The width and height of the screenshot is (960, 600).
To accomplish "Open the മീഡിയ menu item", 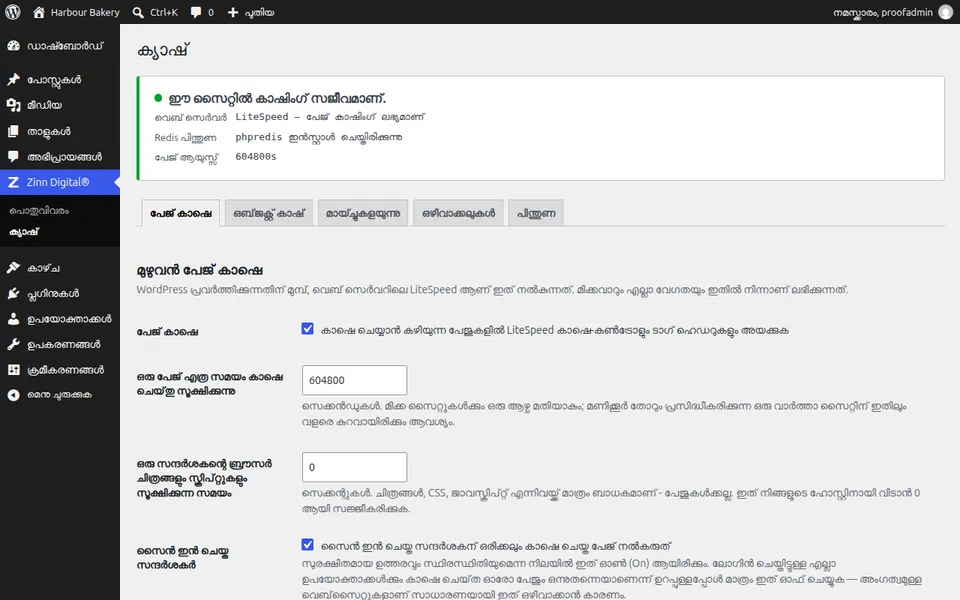I will click(60, 105).
